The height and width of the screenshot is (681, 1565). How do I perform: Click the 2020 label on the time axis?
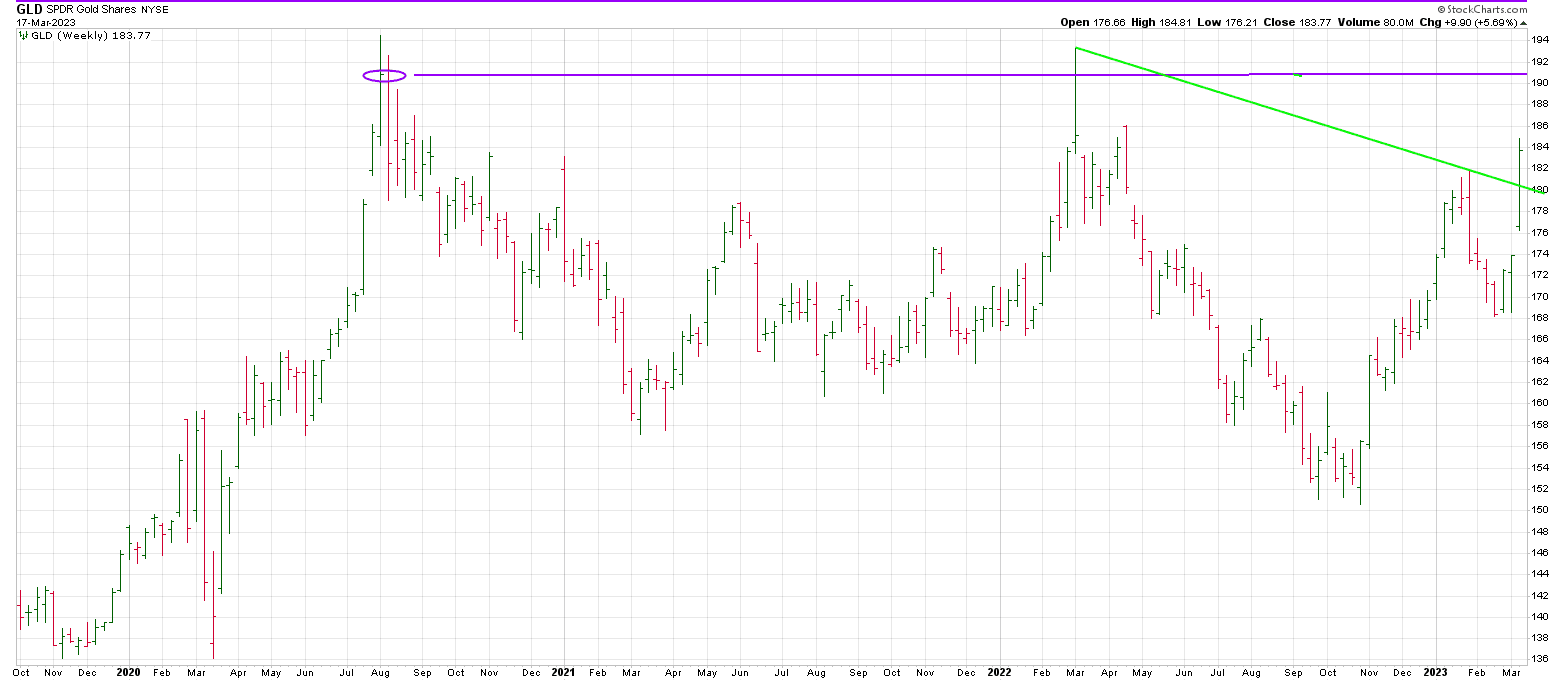coord(128,673)
